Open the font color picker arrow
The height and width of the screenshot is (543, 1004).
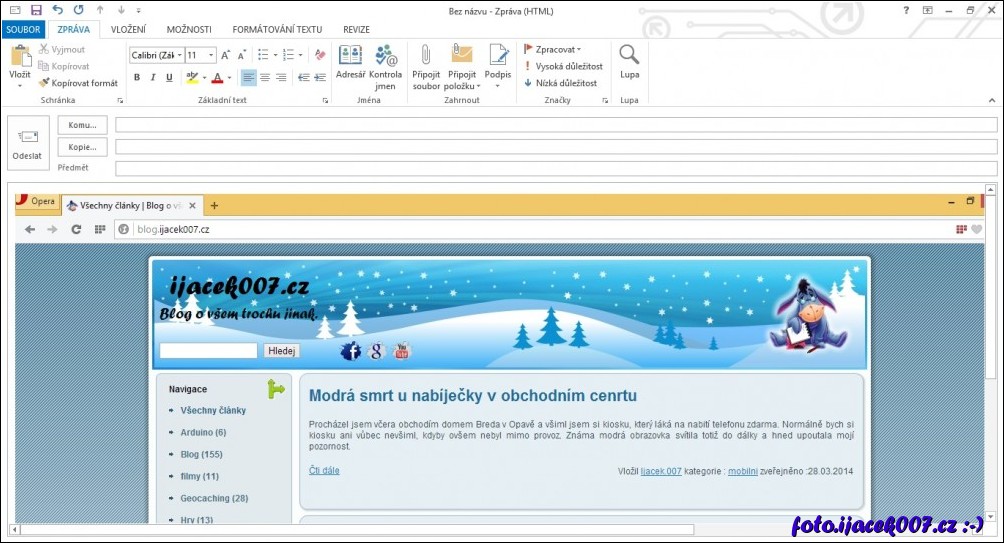click(x=229, y=78)
